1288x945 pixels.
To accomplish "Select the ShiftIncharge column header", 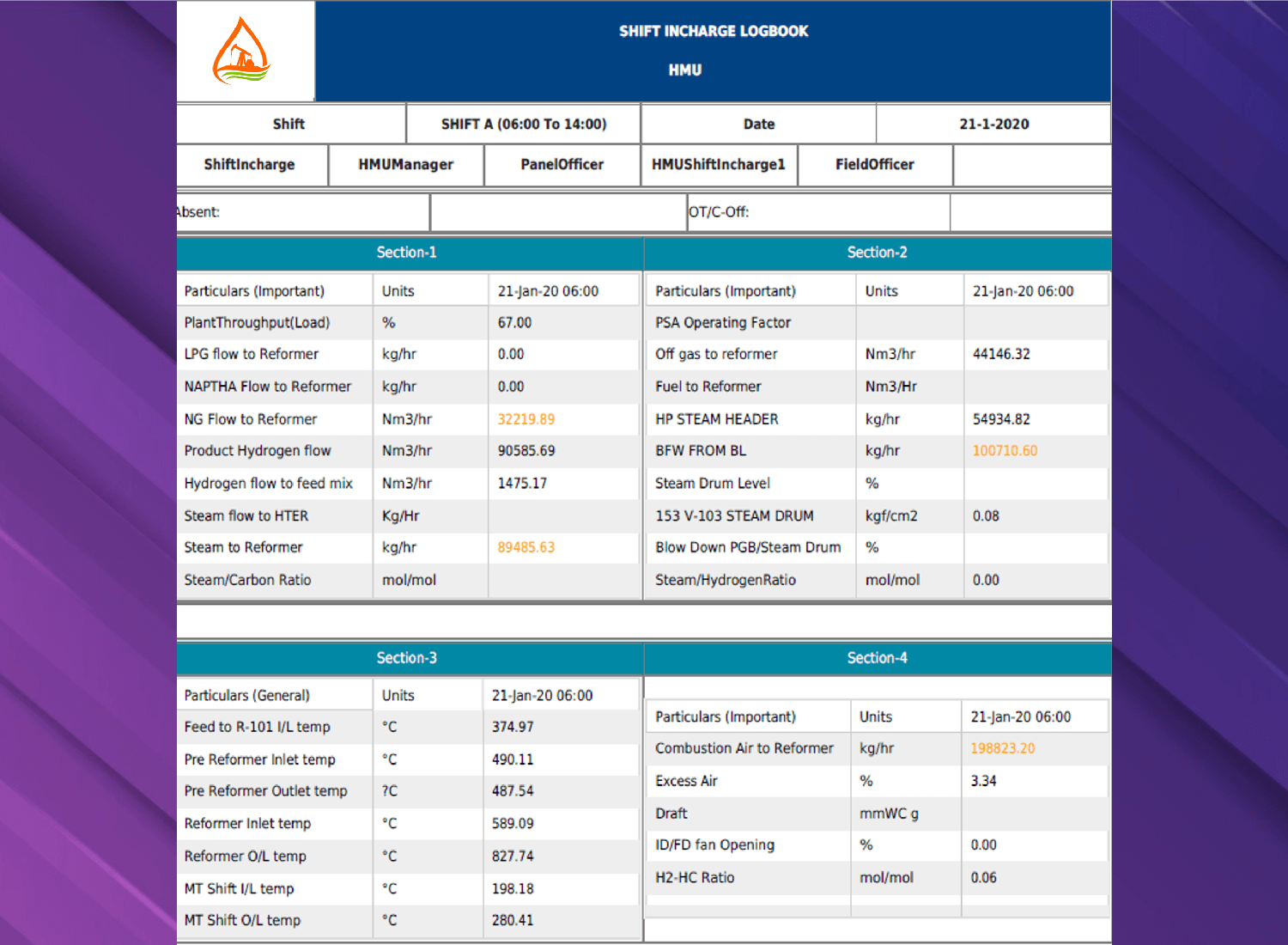I will 249,165.
